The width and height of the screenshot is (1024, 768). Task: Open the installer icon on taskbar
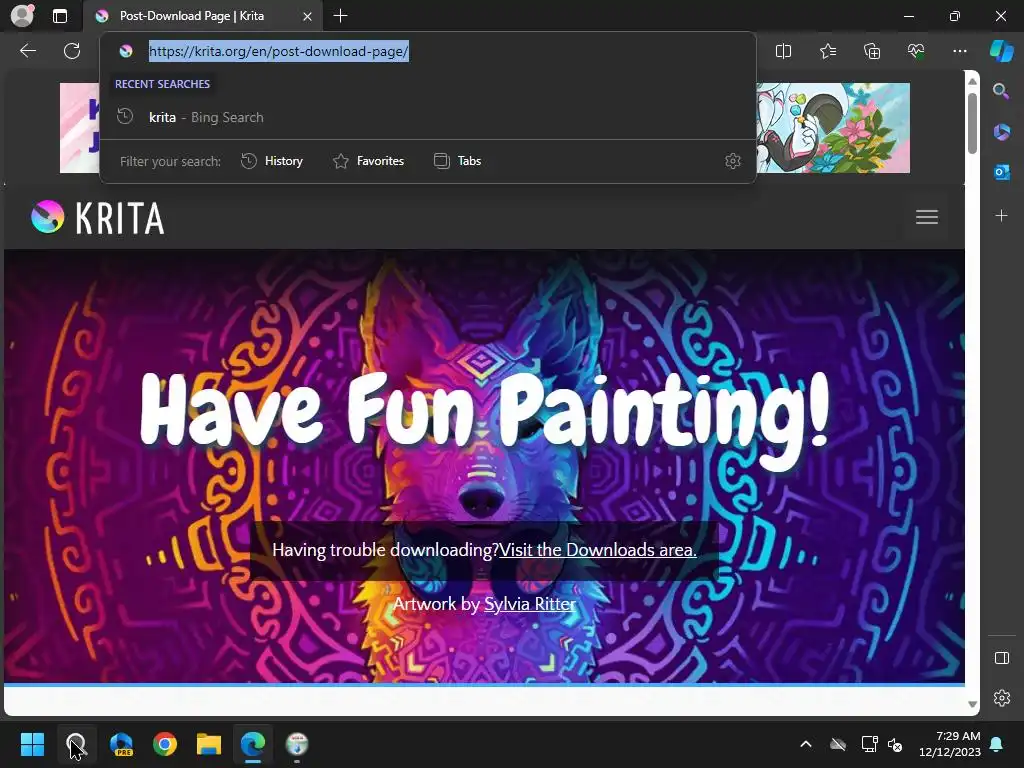[x=297, y=744]
